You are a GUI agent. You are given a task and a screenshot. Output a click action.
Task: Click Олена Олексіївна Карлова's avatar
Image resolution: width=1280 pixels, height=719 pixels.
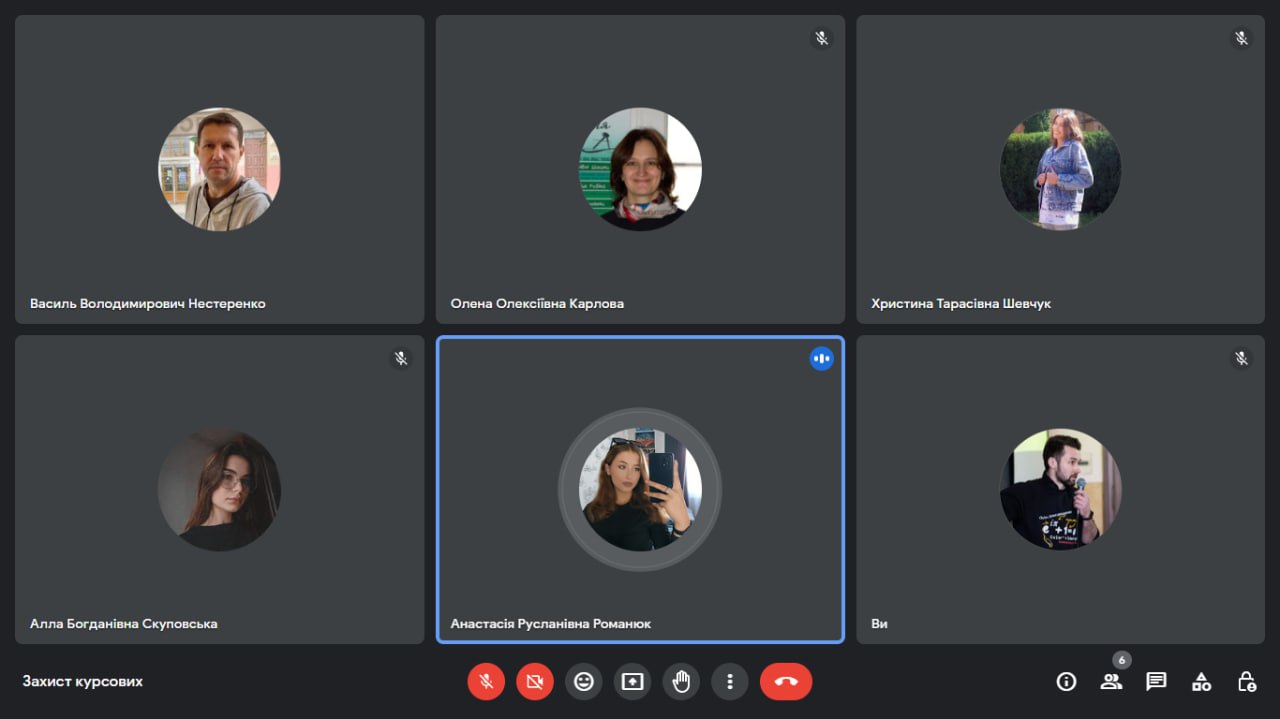(x=640, y=169)
